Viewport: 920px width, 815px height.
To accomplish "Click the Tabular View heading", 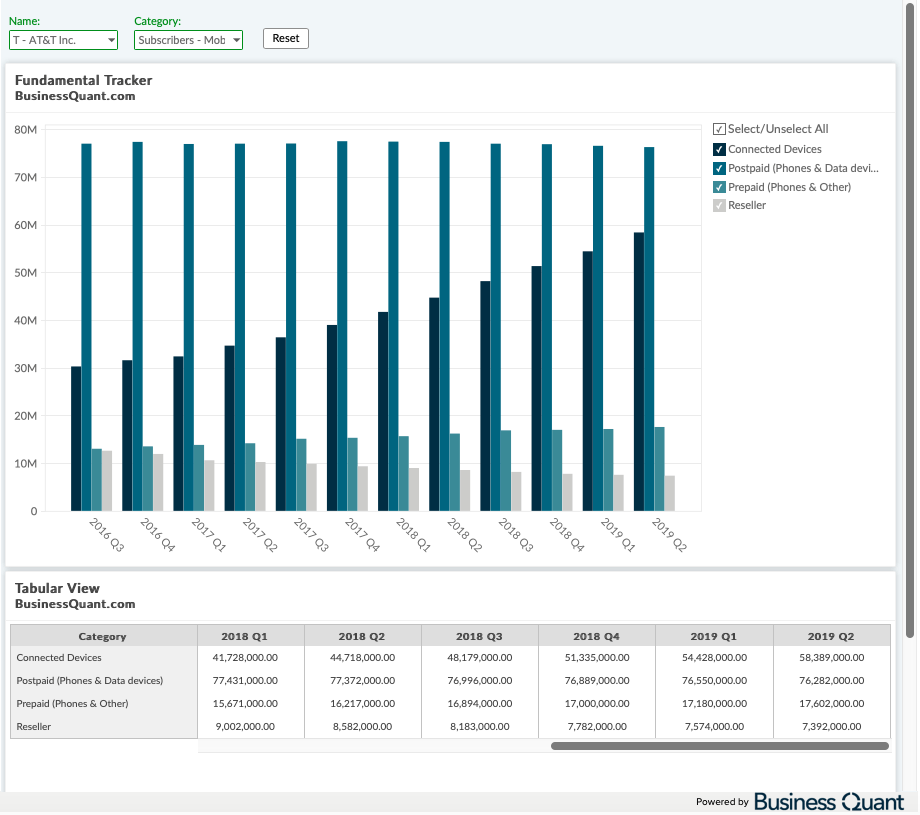I will tap(57, 588).
